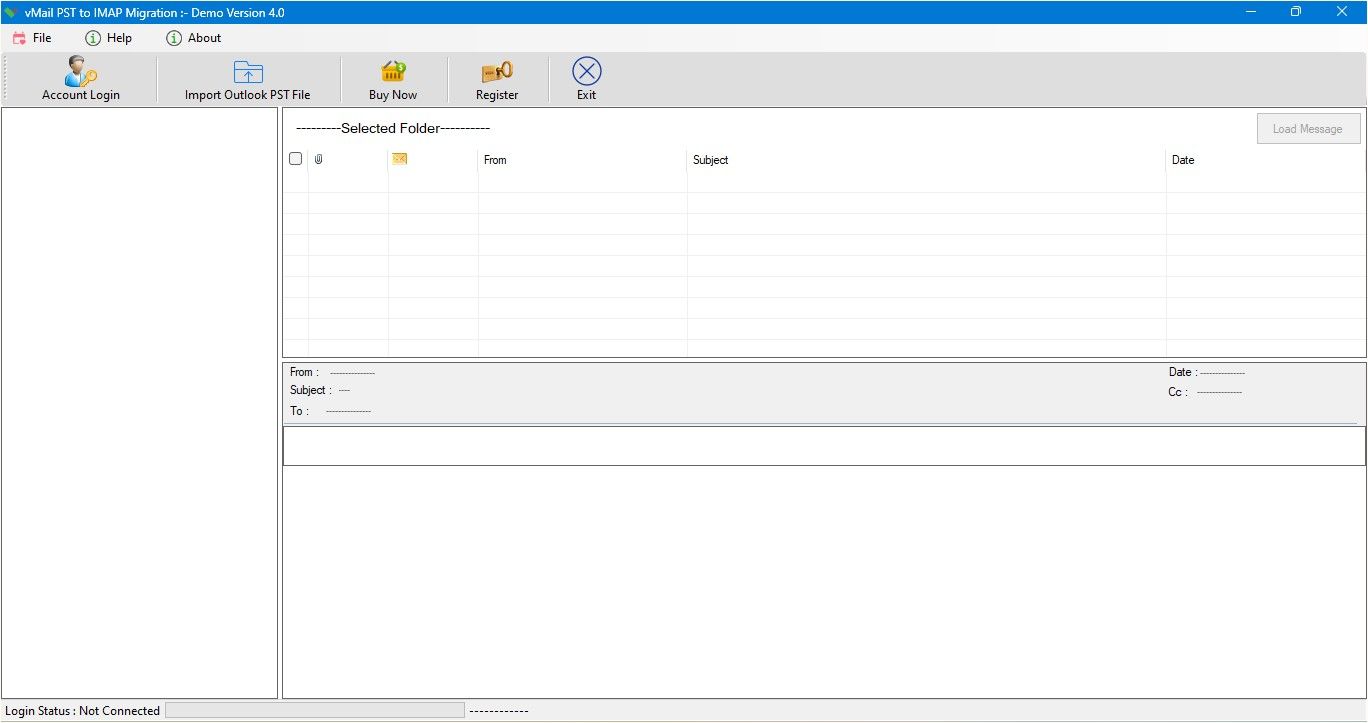
Task: Click the app logo in title bar
Action: (11, 12)
